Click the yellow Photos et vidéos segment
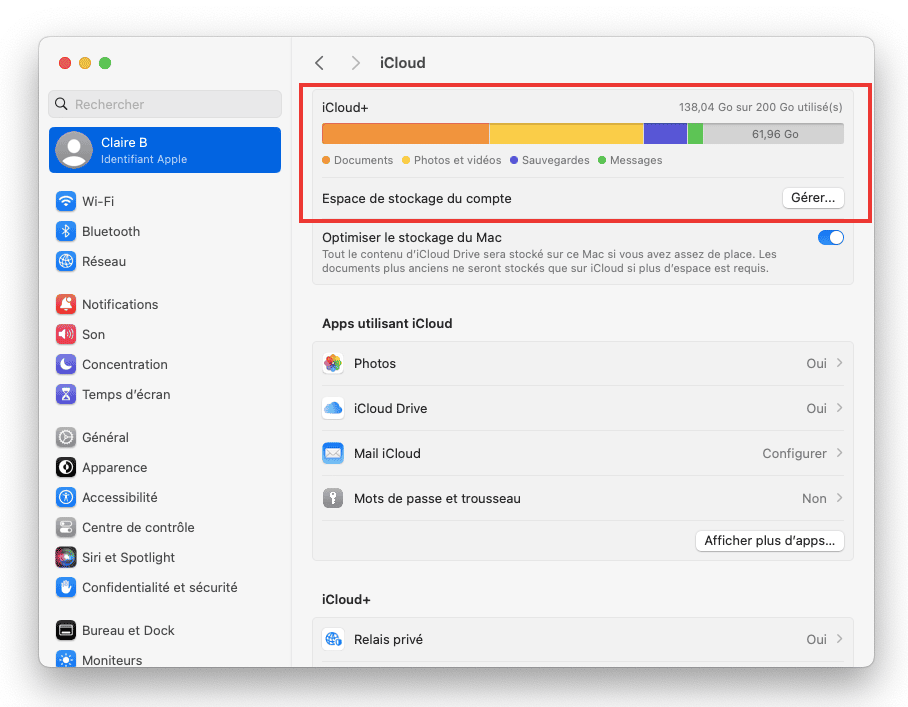 tap(566, 134)
